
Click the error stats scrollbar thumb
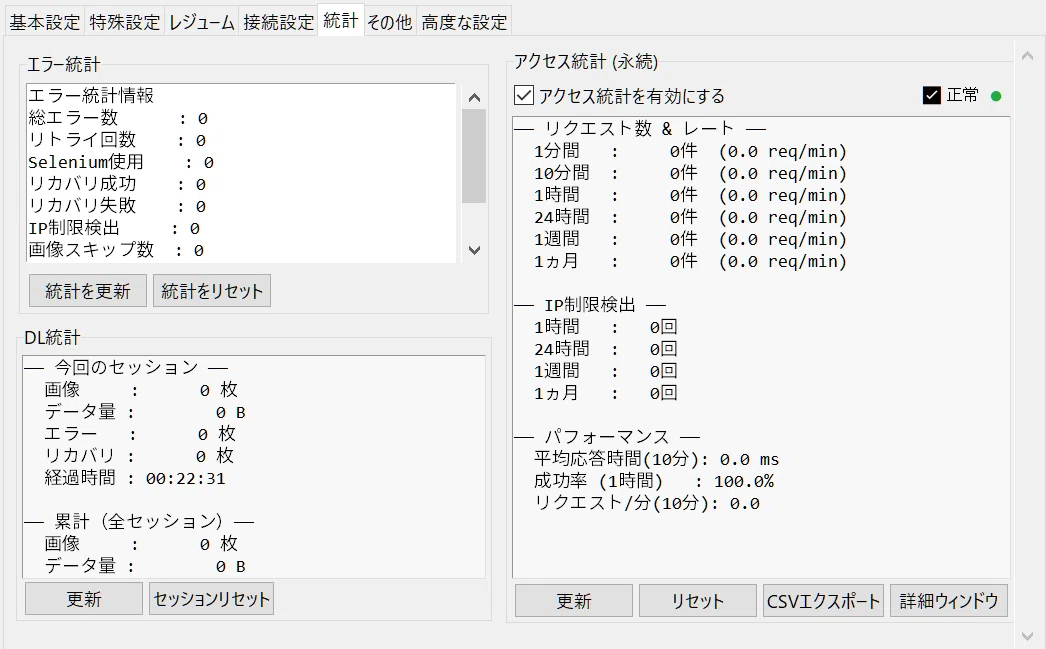coord(474,156)
